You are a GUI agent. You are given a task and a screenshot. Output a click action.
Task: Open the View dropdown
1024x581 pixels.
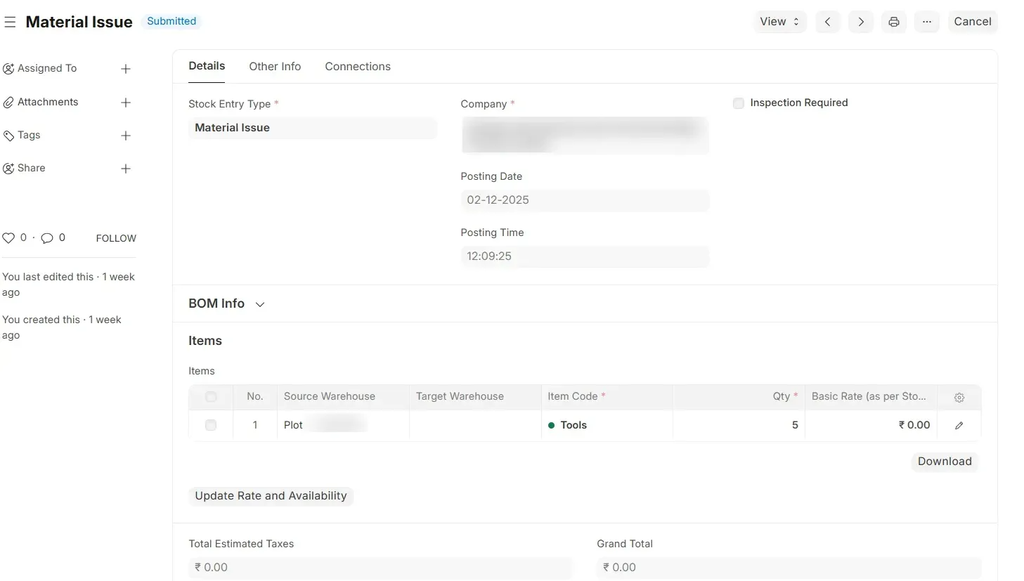779,22
